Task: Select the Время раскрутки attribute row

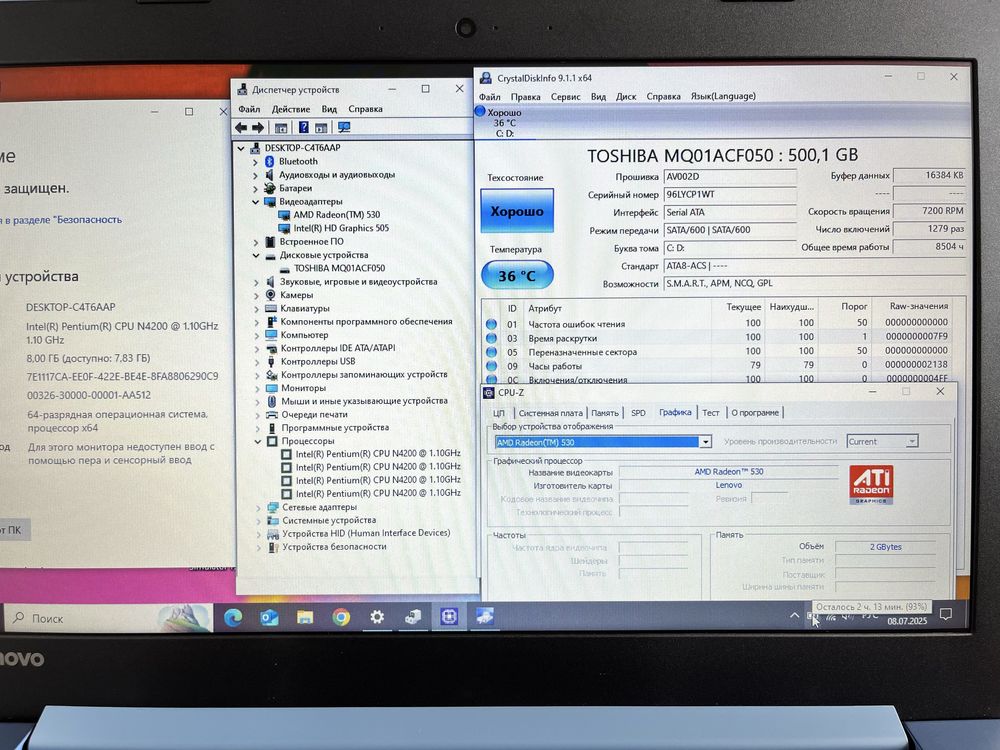Action: click(717, 337)
